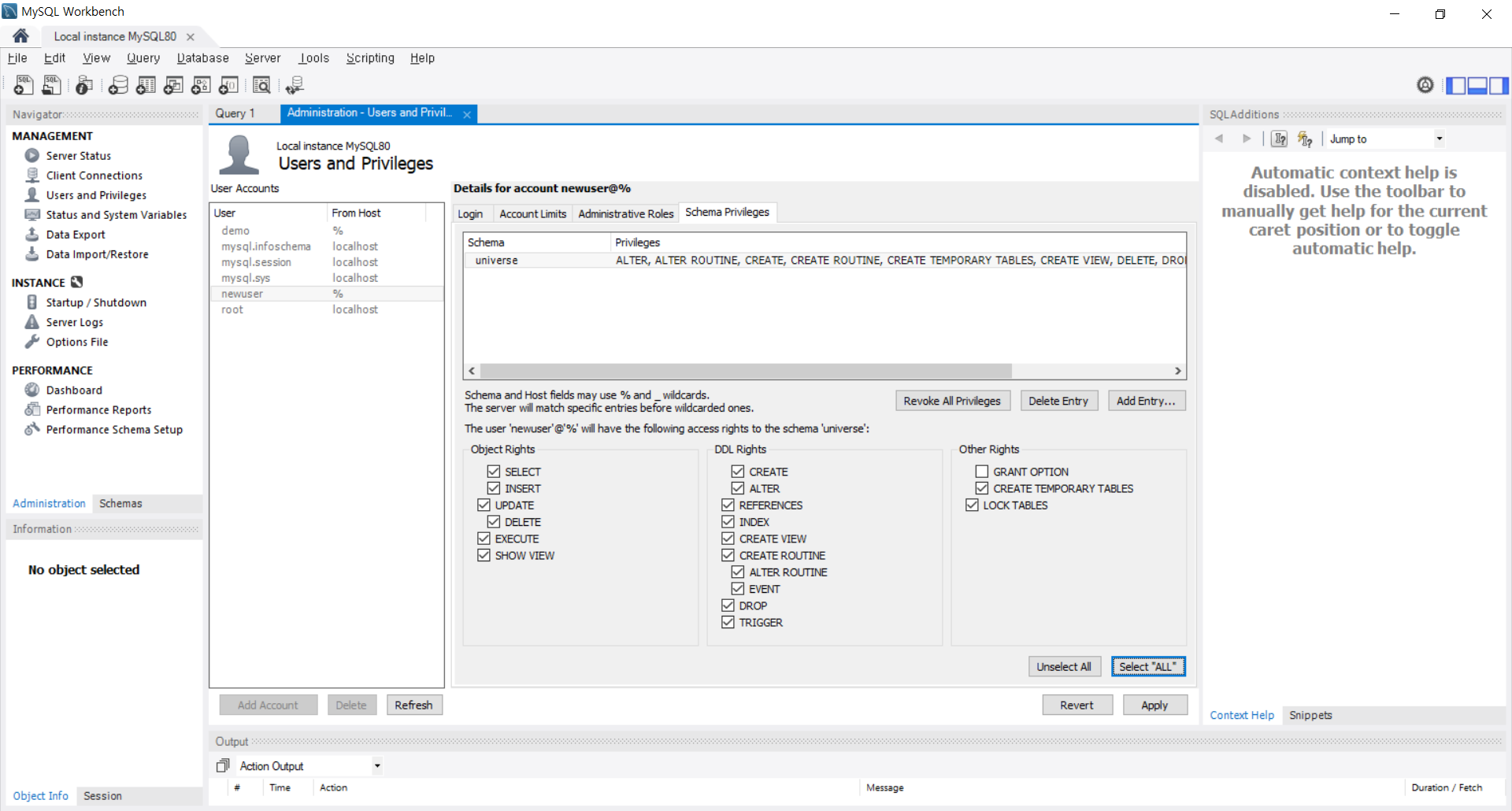Go forward in context help history
Viewport: 1512px width, 811px height.
[x=1246, y=139]
